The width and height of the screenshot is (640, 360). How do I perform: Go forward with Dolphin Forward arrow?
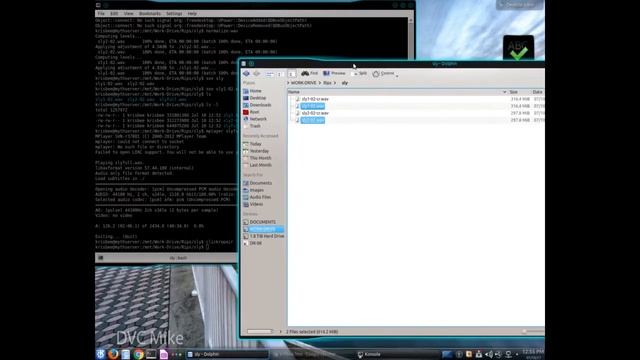(x=256, y=73)
